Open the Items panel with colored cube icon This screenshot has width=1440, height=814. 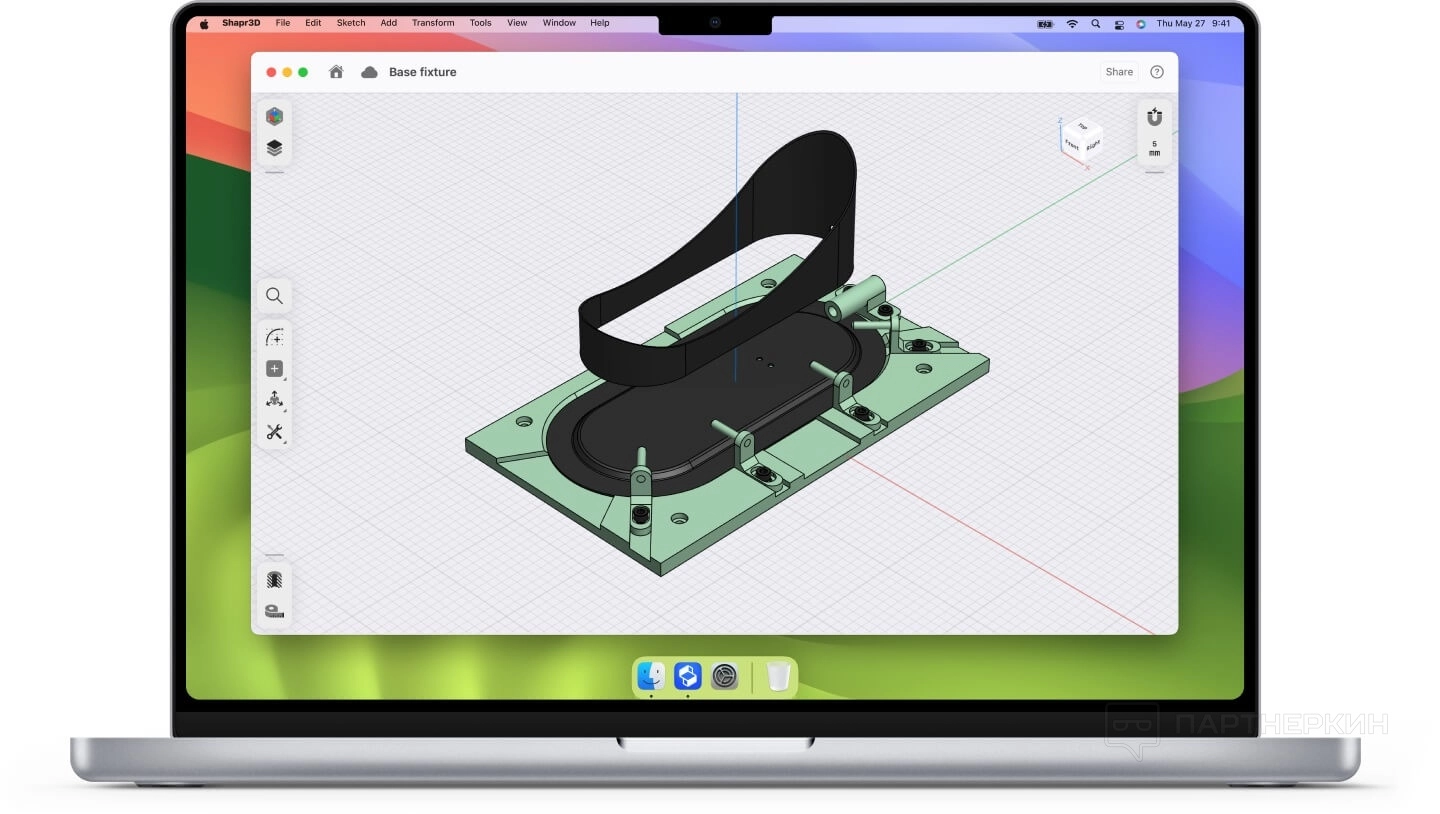tap(274, 117)
